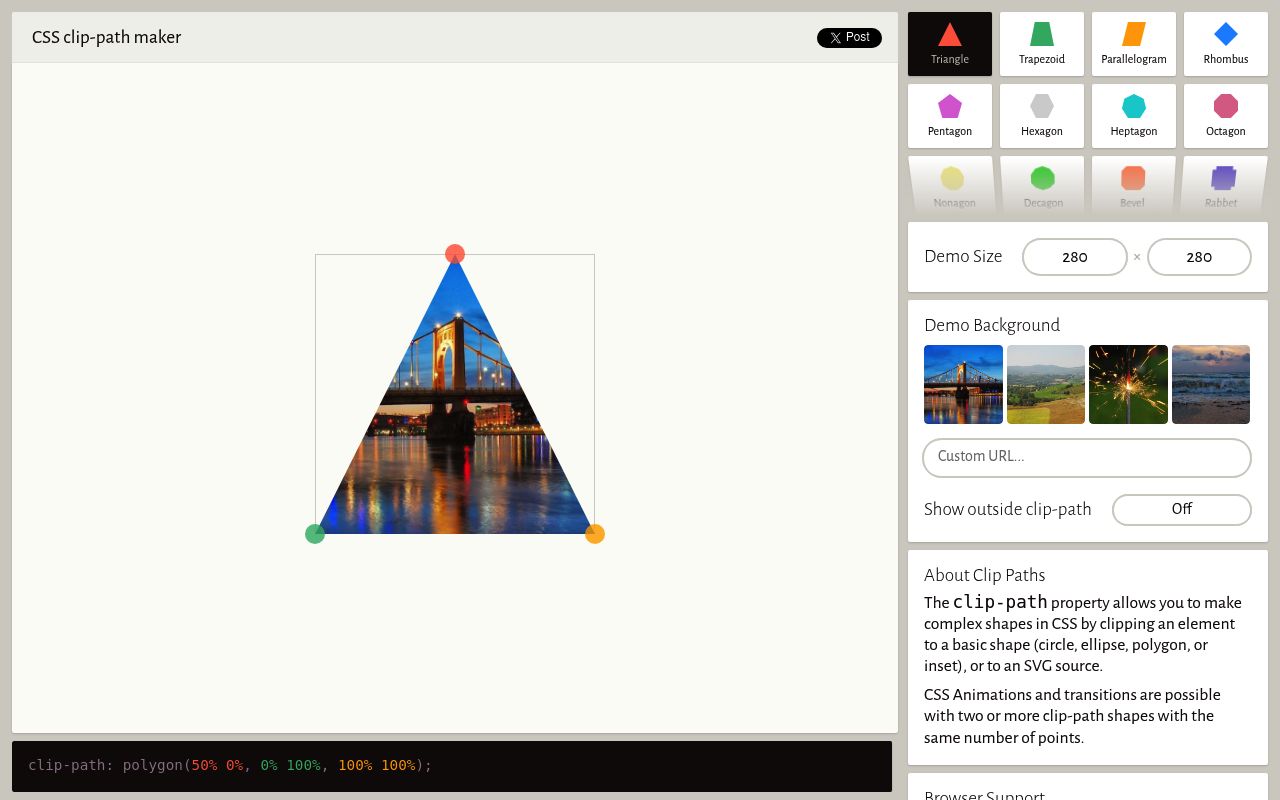Select the Bevel shape
The height and width of the screenshot is (800, 1280).
click(1132, 186)
